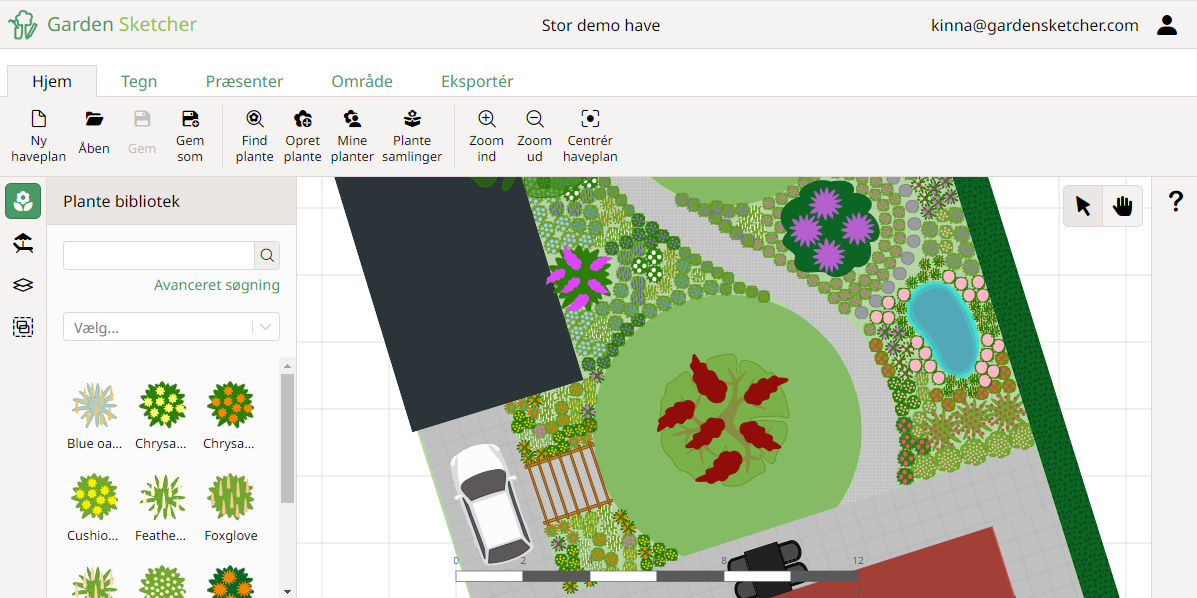Viewport: 1197px width, 598px height.
Task: Open Mine planter
Action: pos(352,135)
